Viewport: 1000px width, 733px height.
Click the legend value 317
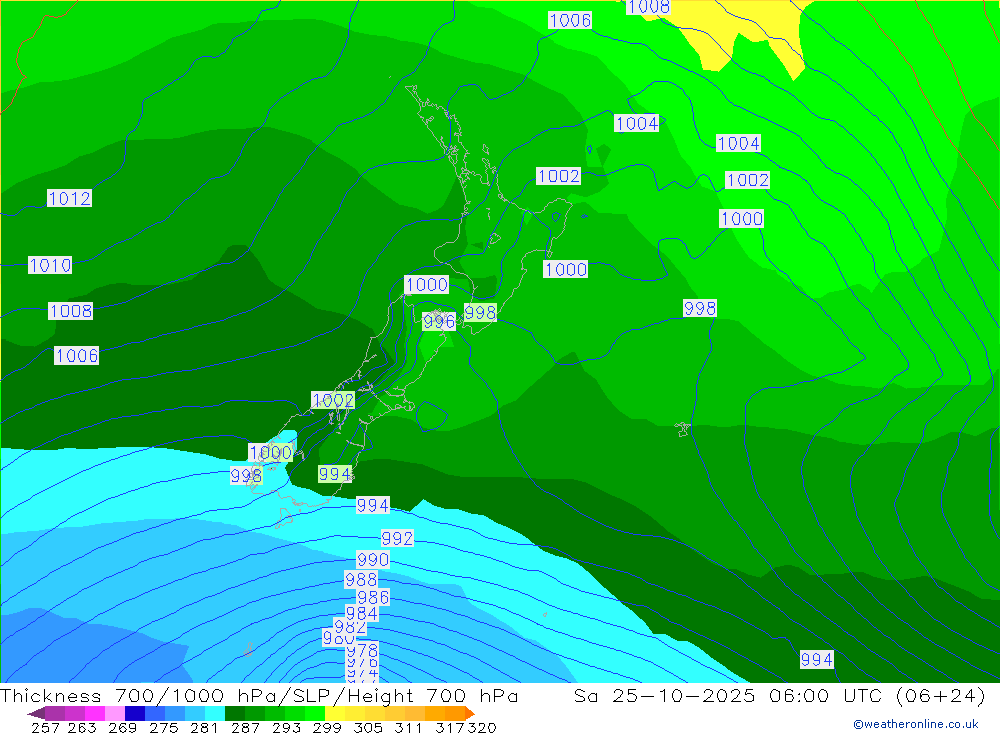450,728
